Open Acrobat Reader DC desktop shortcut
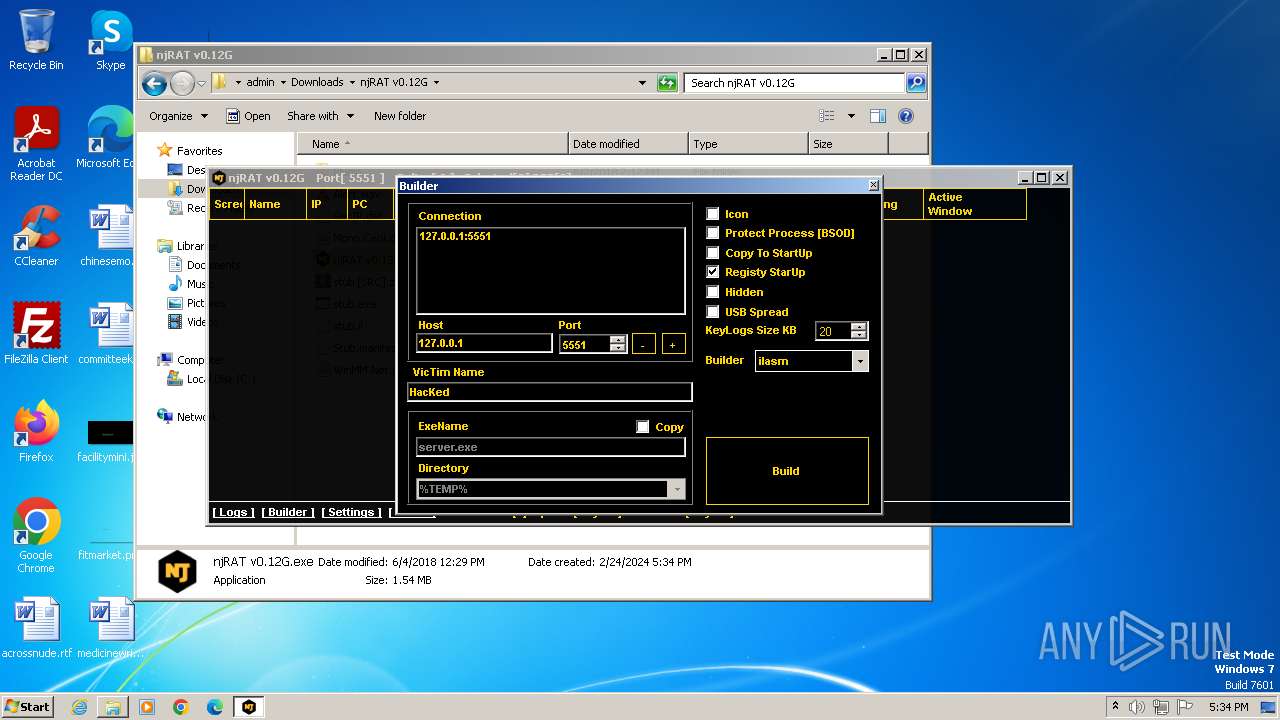The width and height of the screenshot is (1280, 720). 36,144
